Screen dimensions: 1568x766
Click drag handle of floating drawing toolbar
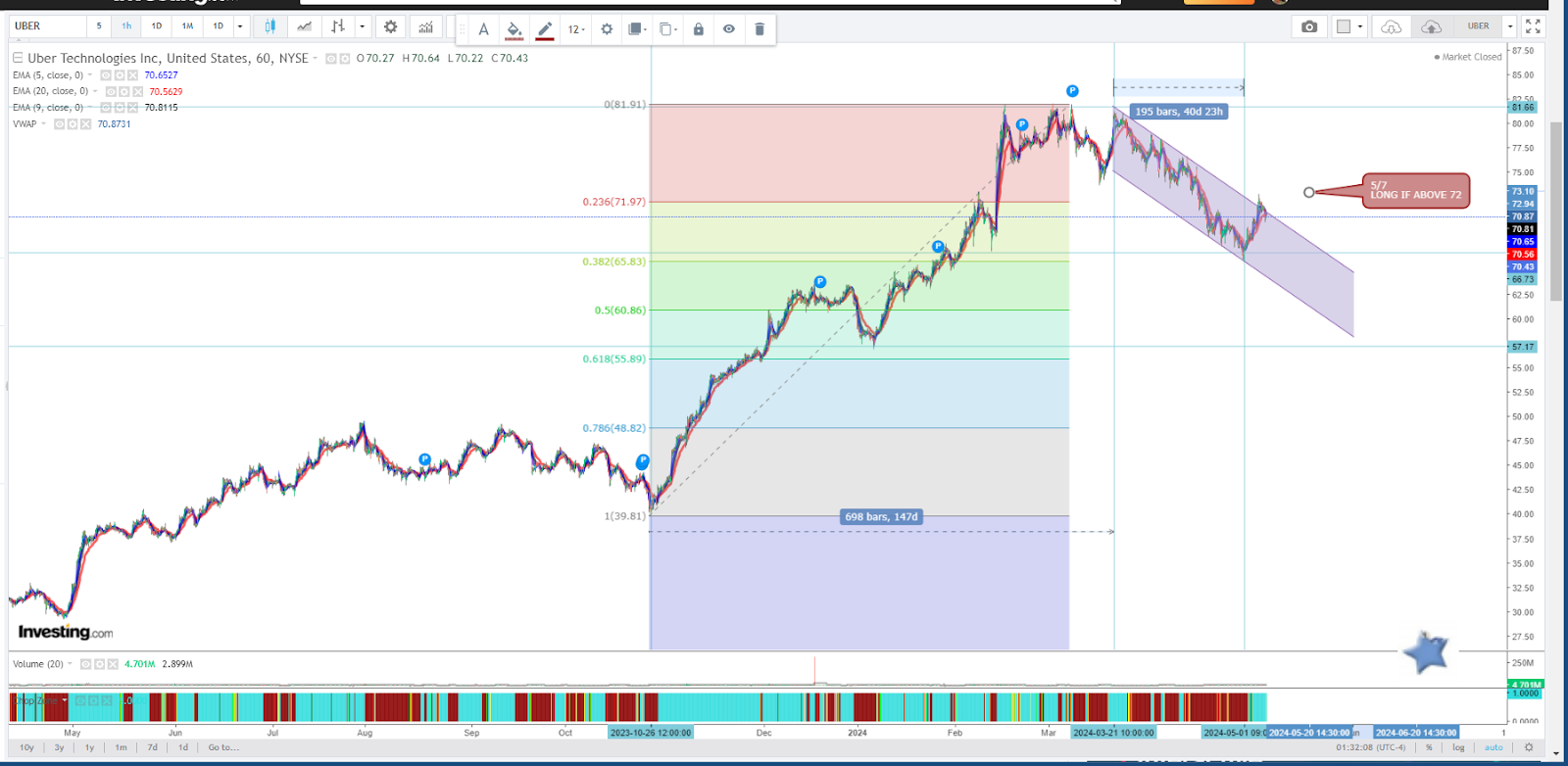(463, 29)
